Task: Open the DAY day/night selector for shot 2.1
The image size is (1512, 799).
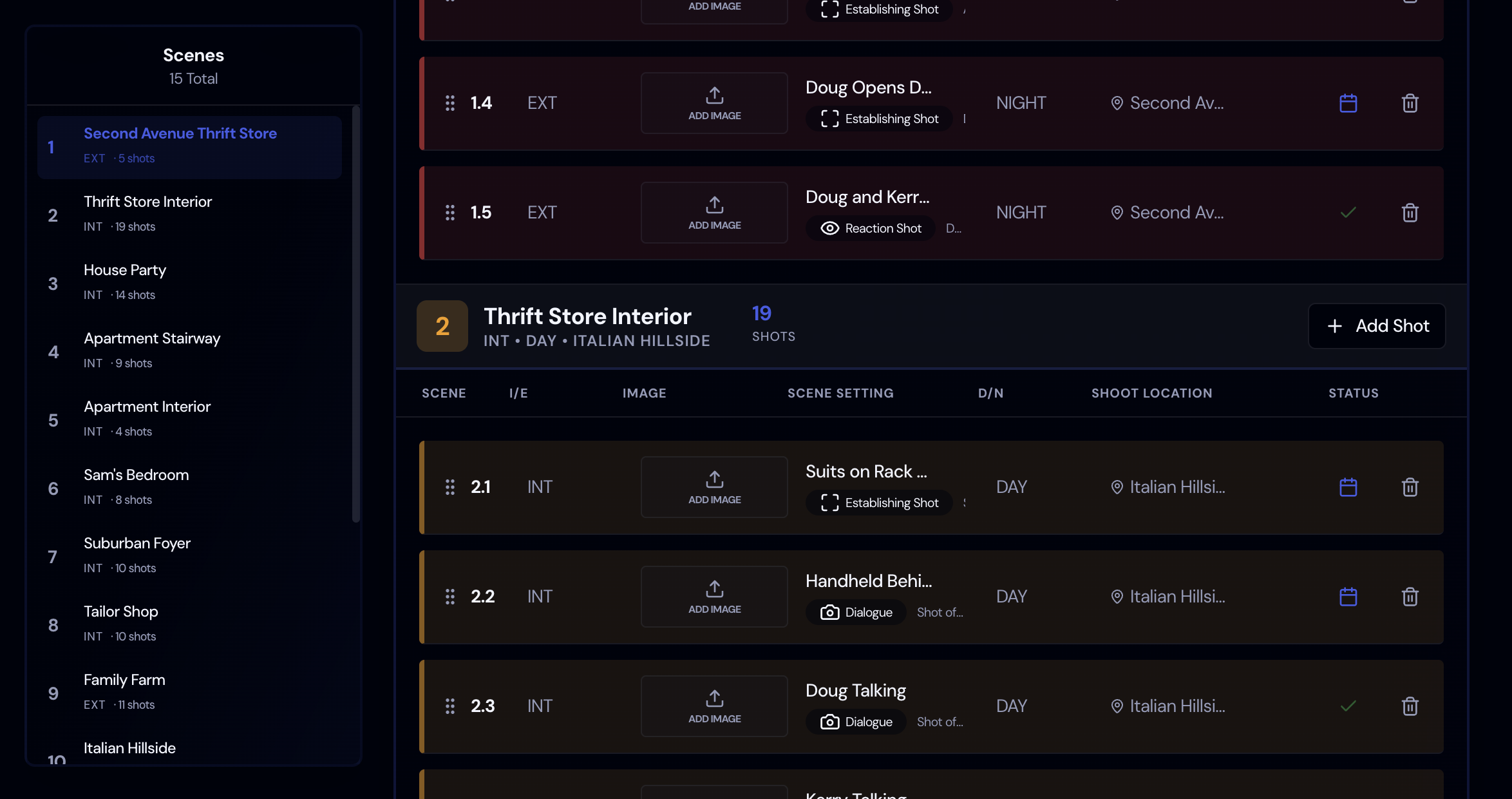Action: [1012, 487]
